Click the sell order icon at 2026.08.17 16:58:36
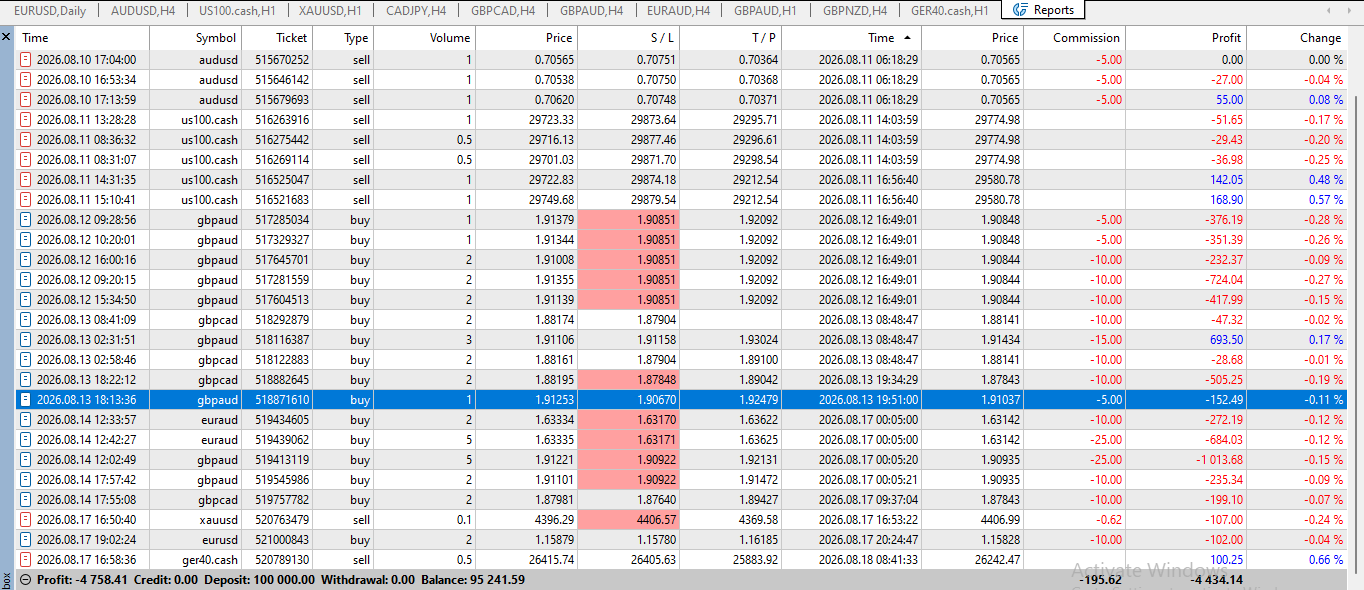Image resolution: width=1364 pixels, height=590 pixels. tap(26, 560)
